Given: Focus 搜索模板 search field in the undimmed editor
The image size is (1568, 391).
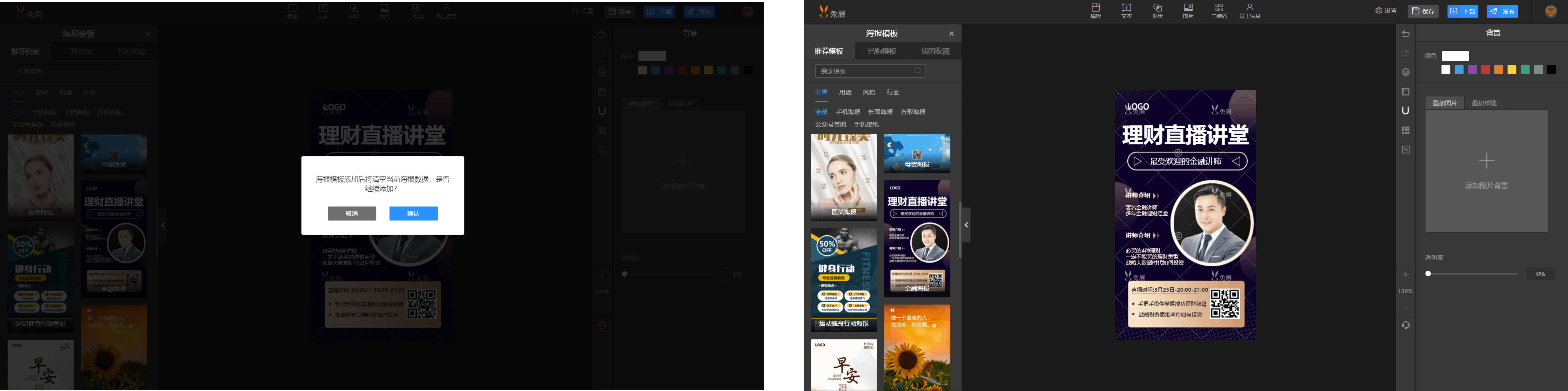Looking at the screenshot, I should (x=870, y=71).
